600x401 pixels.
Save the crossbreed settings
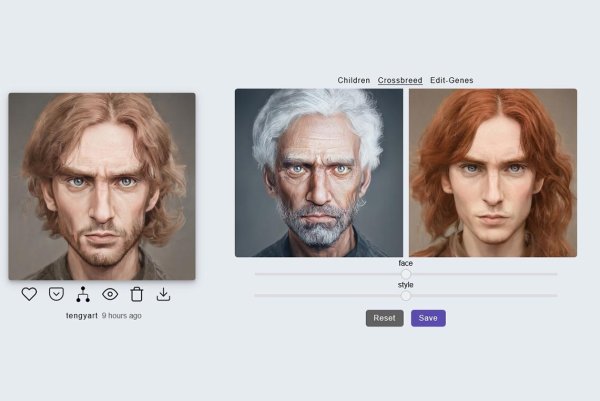[x=428, y=318]
